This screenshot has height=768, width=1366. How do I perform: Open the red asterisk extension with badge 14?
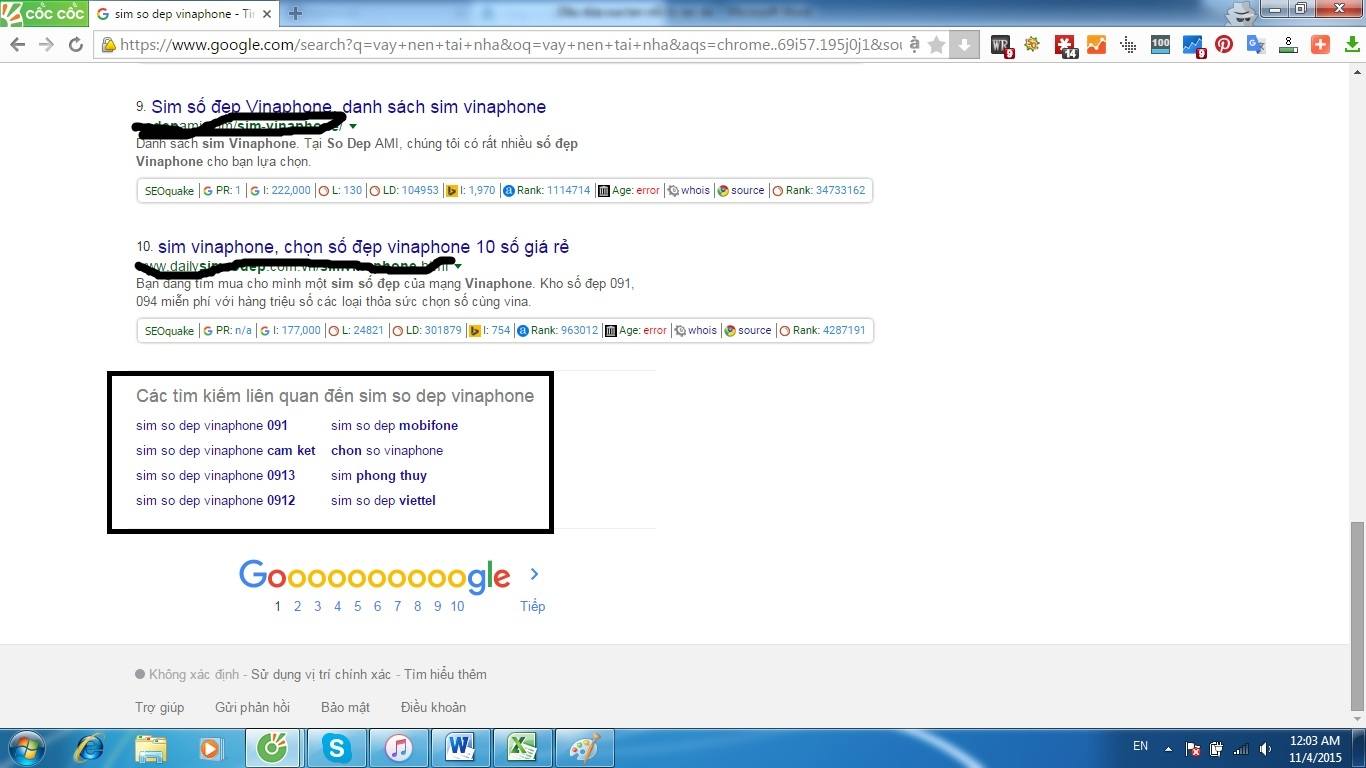coord(1066,46)
